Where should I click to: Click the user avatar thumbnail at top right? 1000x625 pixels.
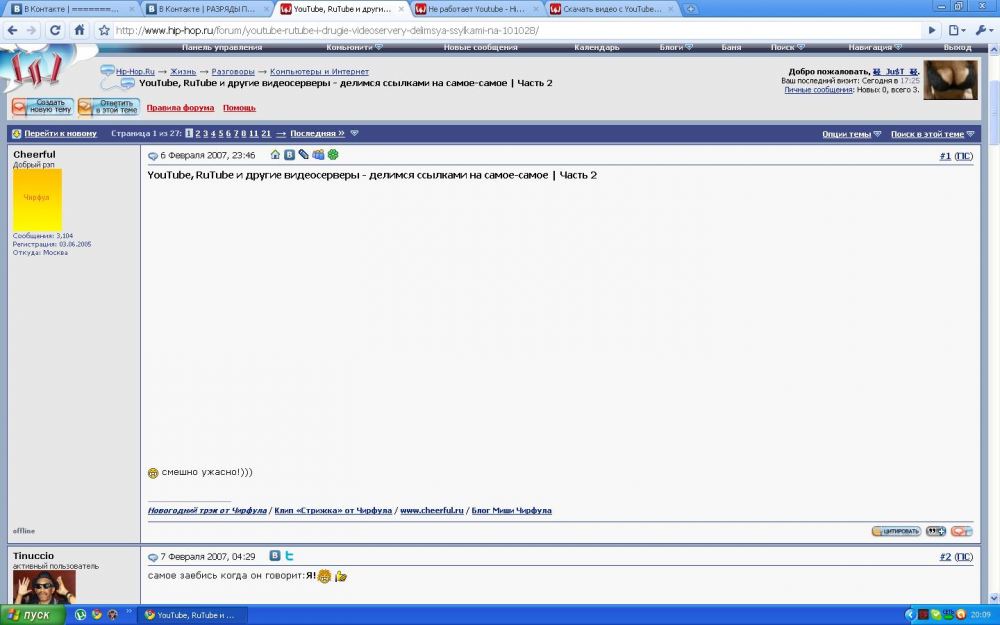[950, 80]
